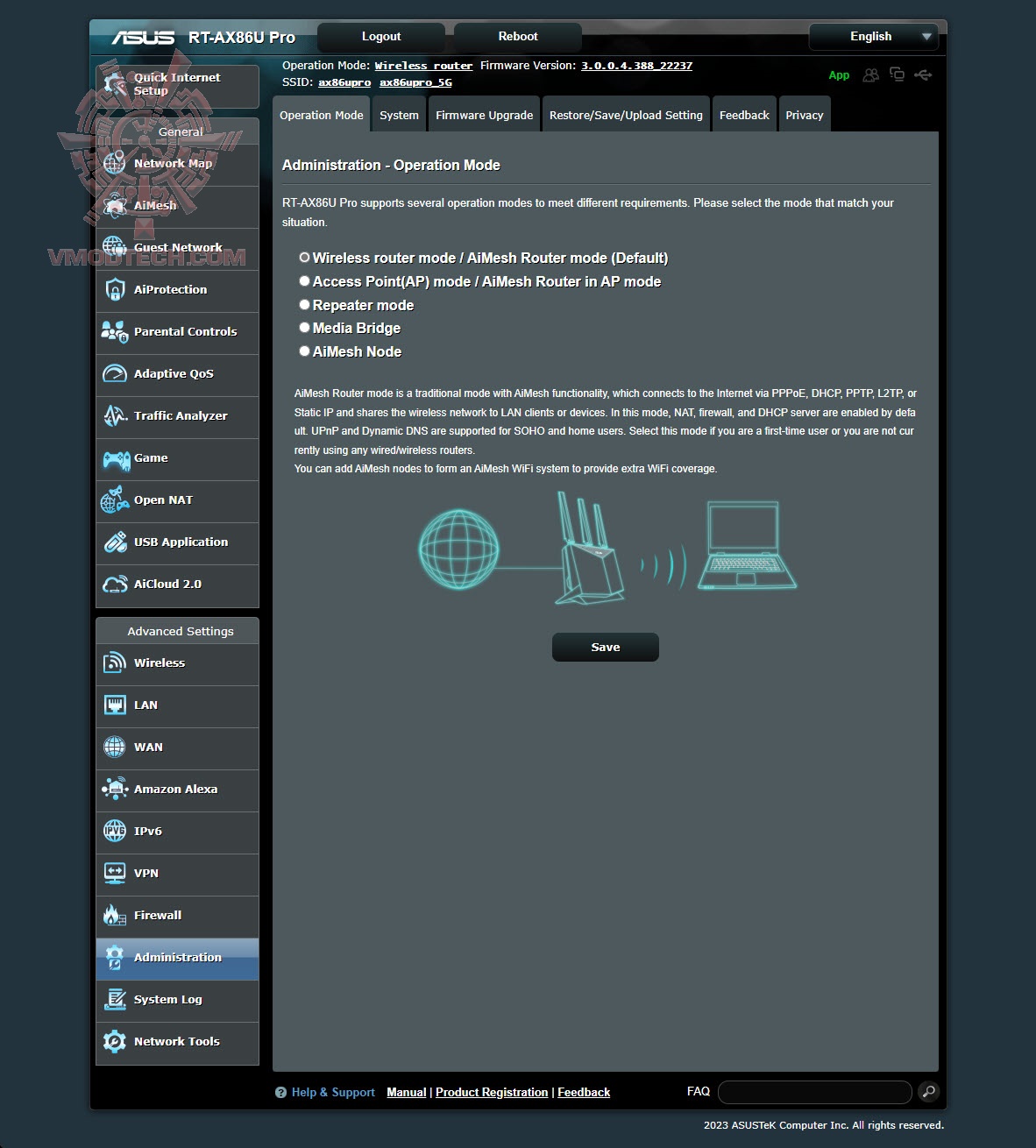Click the App link in header
Viewport: 1036px width, 1148px height.
839,75
